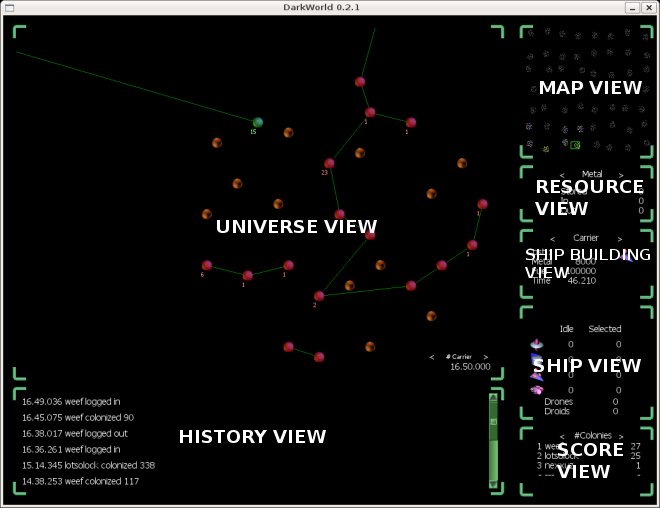
Task: Click previous arrow beside Metal resource
Action: 562,174
